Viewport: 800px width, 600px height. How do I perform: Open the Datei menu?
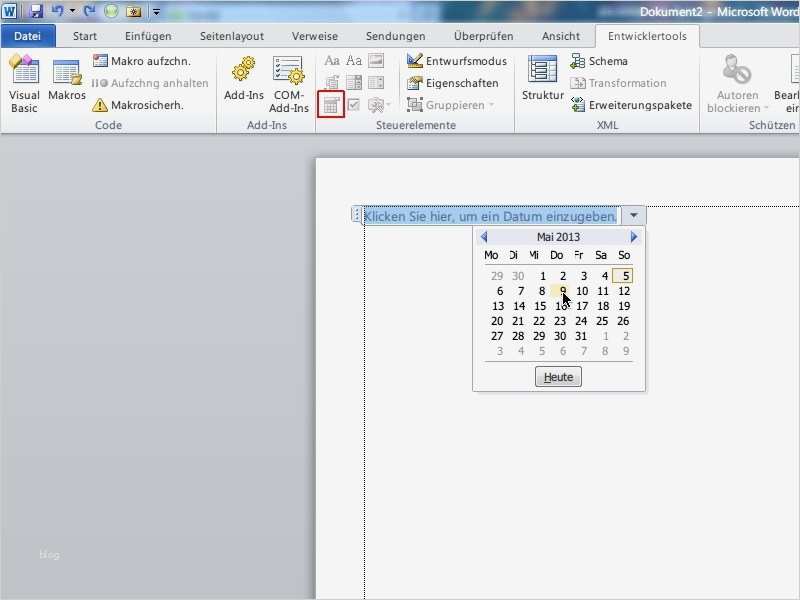click(x=27, y=35)
